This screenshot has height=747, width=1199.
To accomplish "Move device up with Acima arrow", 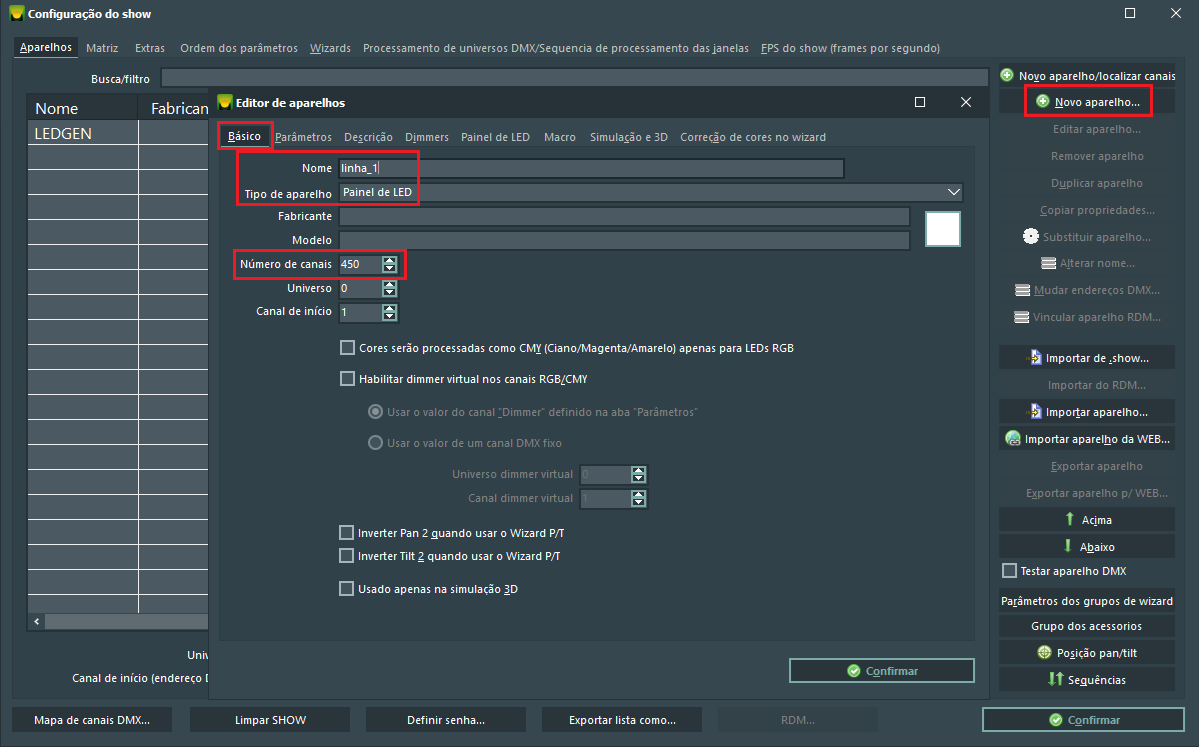I will point(1069,520).
